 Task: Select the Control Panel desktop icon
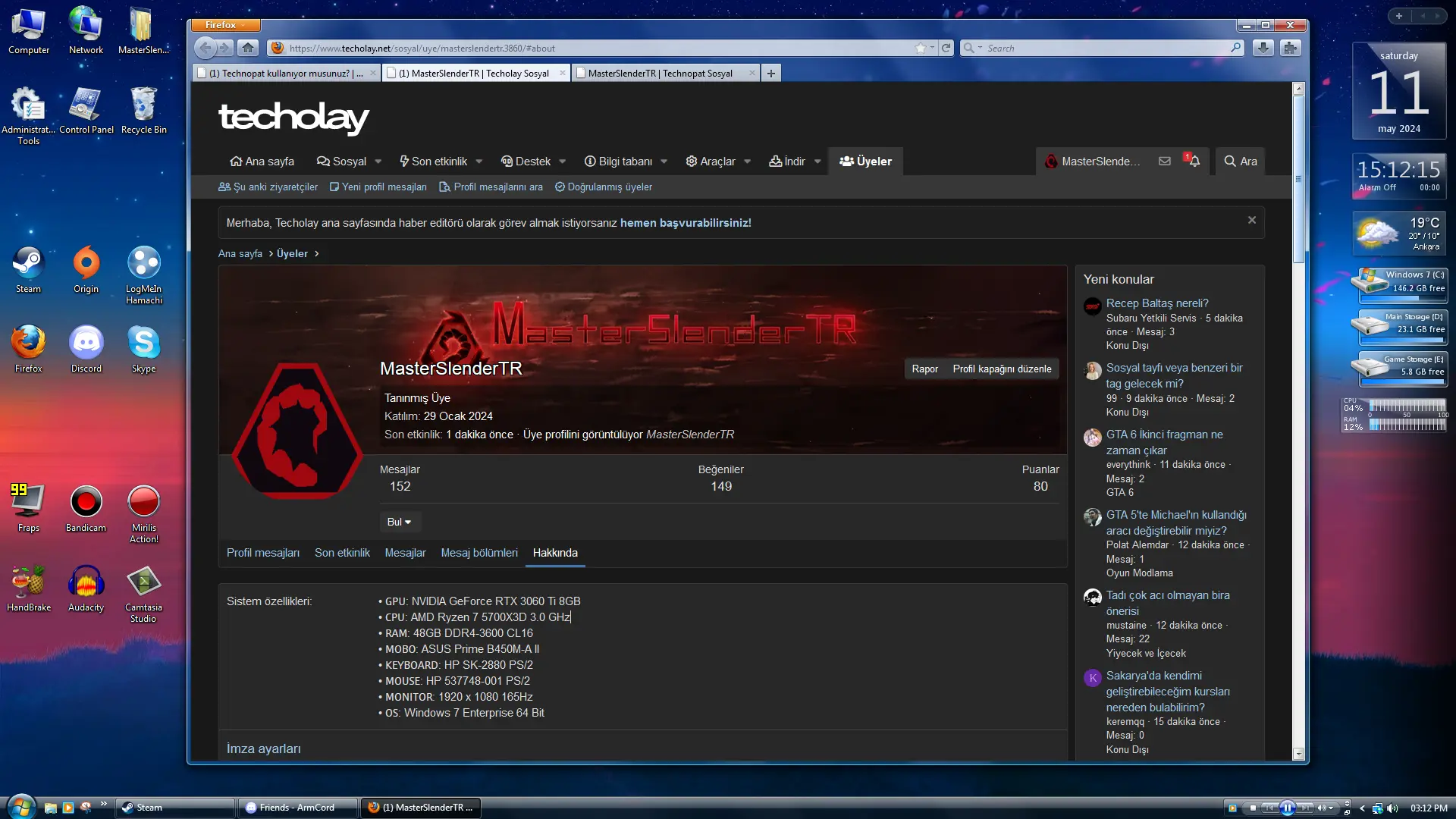click(x=86, y=111)
